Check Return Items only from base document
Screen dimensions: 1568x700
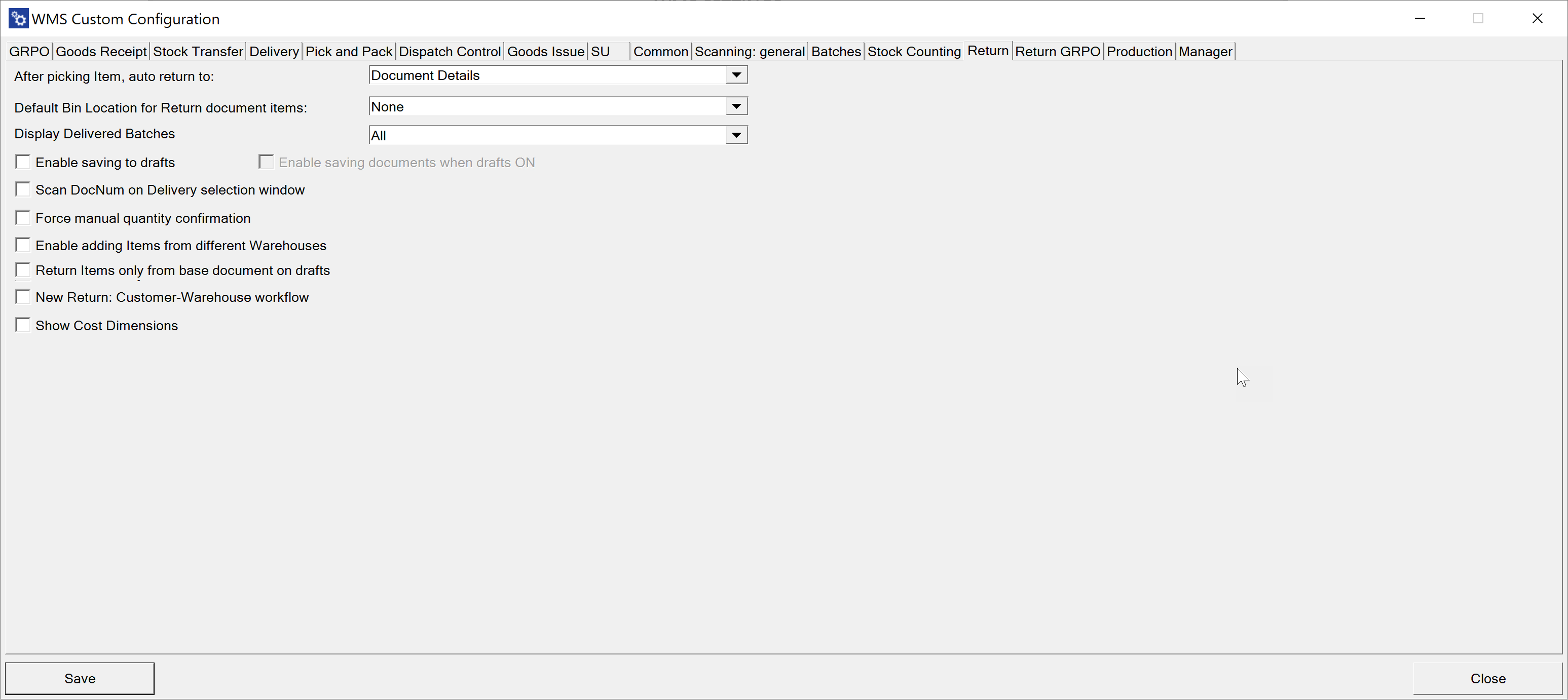pyautogui.click(x=23, y=270)
